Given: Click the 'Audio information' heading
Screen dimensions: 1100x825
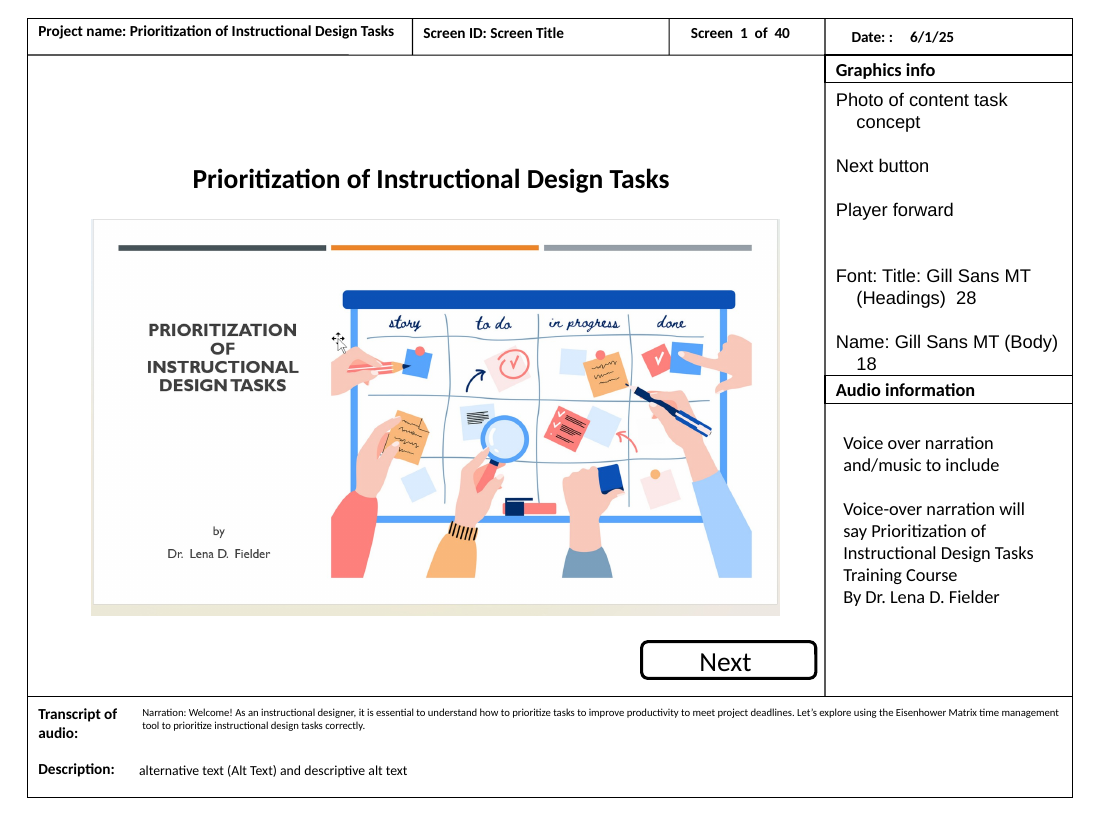Looking at the screenshot, I should coord(905,390).
